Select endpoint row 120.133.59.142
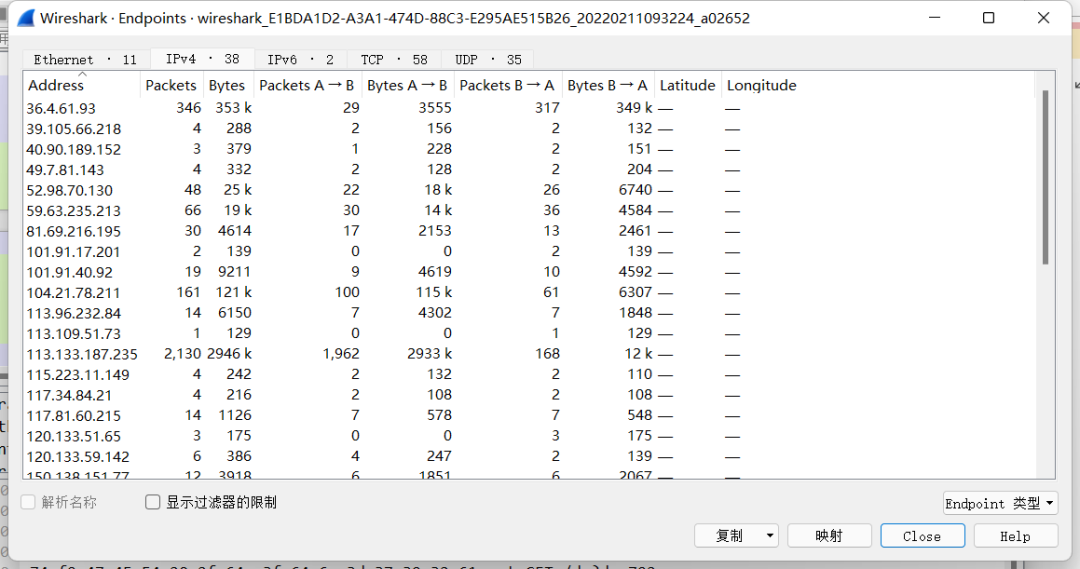 (x=528, y=457)
